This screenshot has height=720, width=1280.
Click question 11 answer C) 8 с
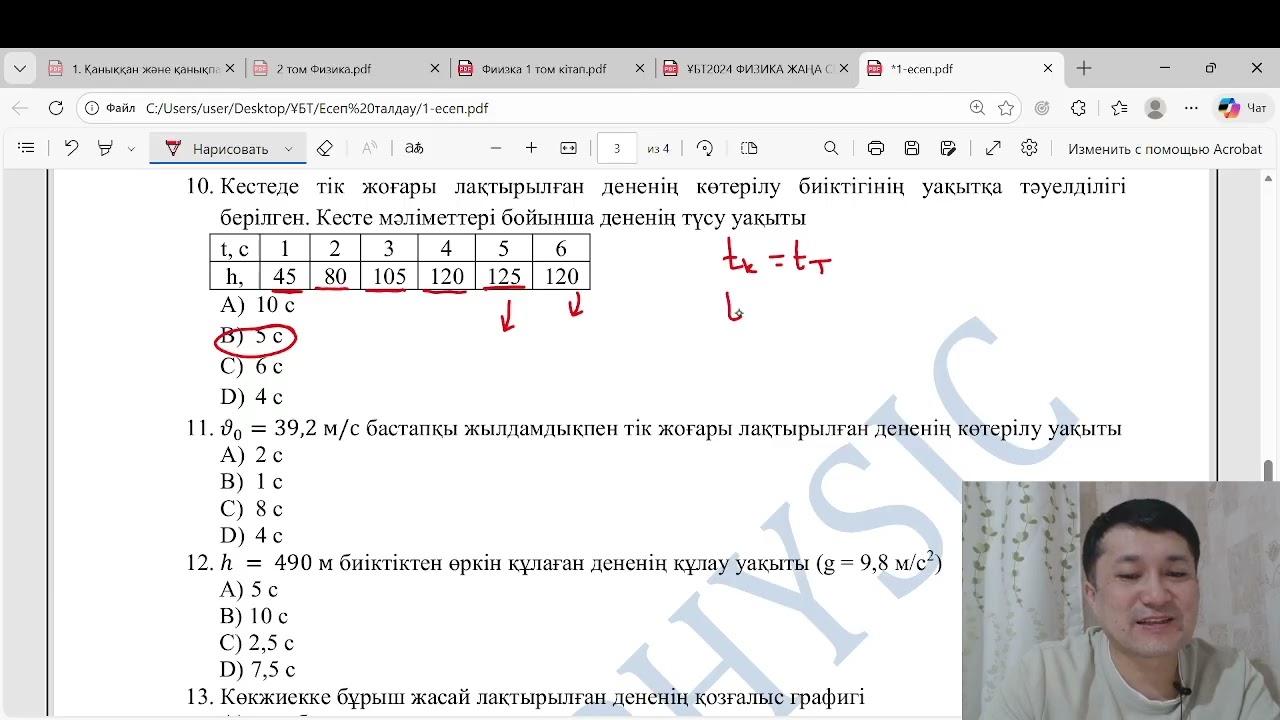click(251, 508)
